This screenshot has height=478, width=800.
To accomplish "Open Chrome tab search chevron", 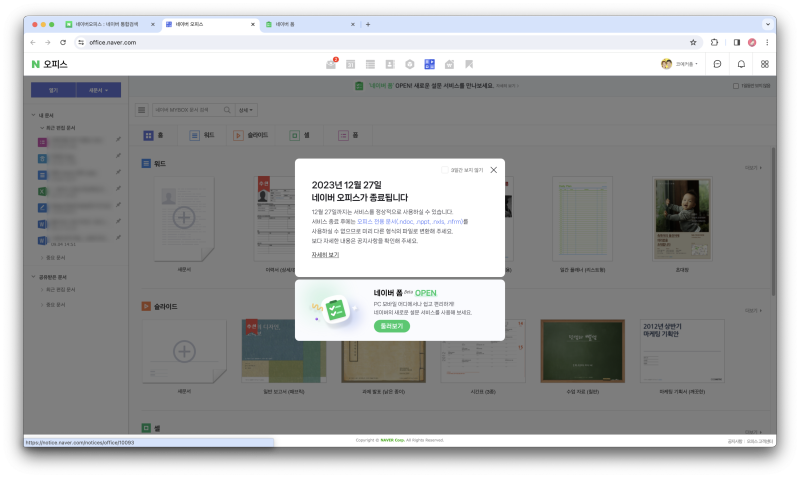I will [767, 24].
